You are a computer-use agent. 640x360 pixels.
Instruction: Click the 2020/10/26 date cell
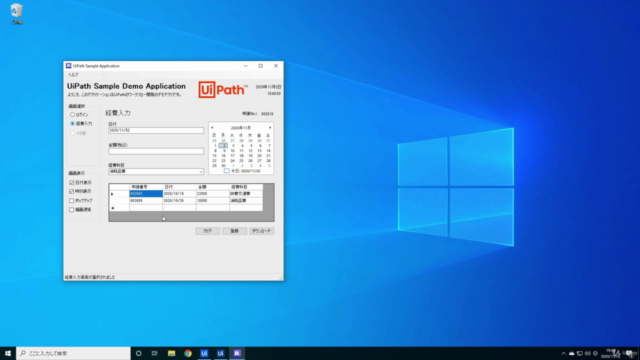(x=179, y=201)
